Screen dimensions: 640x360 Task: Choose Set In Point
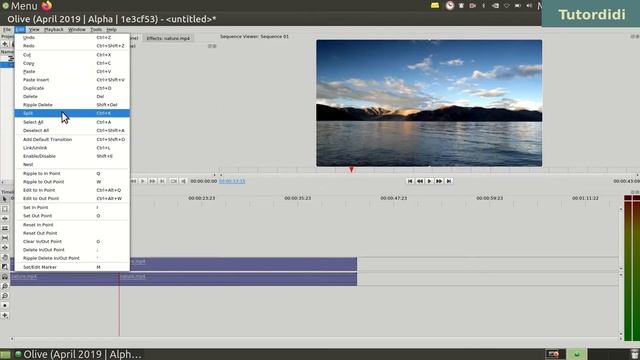click(72, 207)
